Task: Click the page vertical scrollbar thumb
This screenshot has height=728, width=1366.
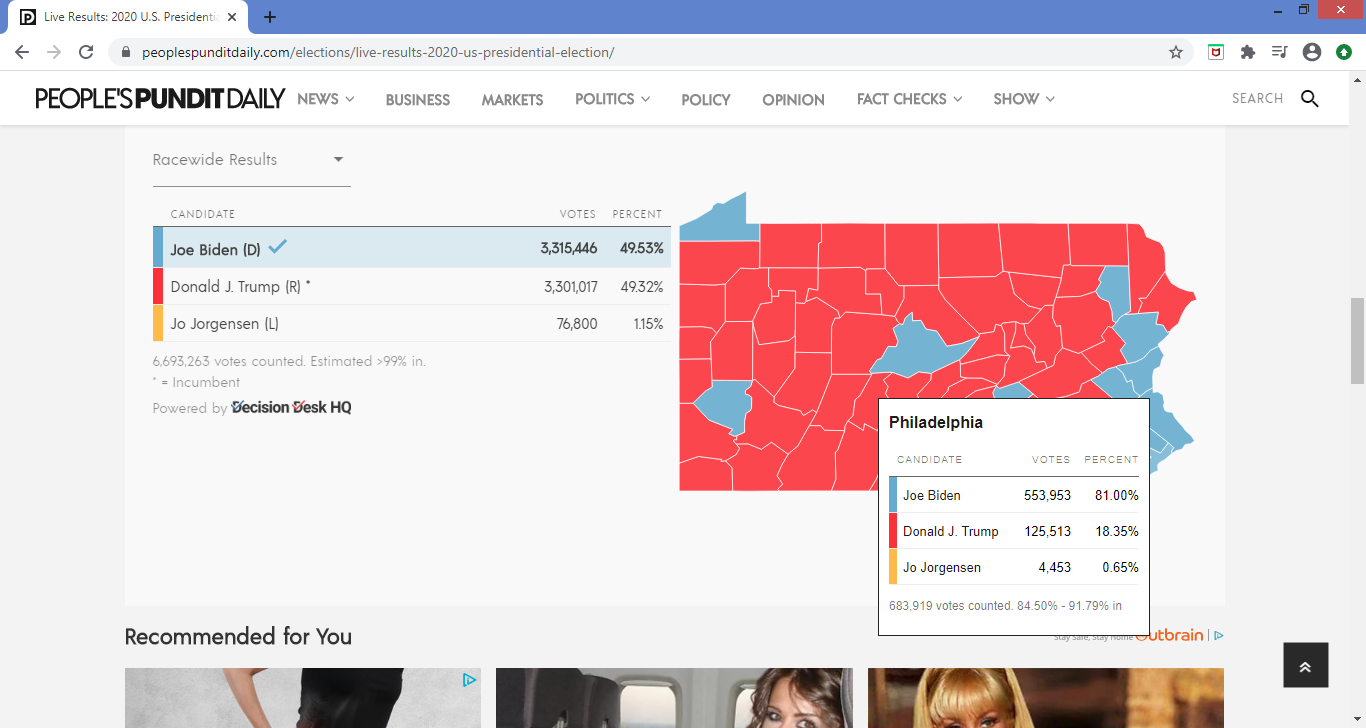Action: [1358, 340]
